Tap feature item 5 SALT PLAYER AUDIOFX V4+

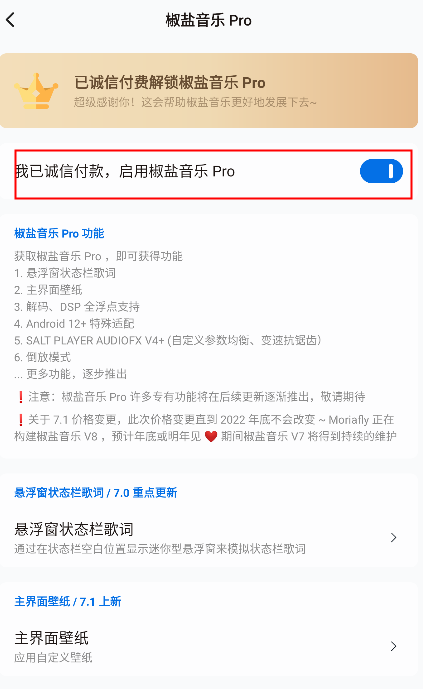[x=168, y=341]
